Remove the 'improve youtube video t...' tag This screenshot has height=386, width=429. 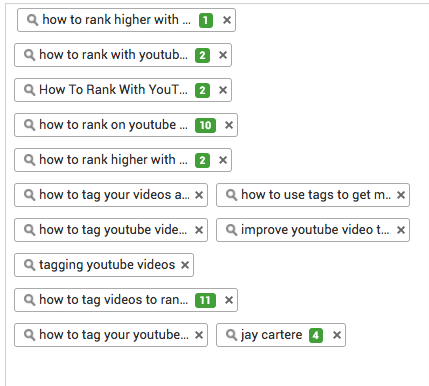pyautogui.click(x=401, y=230)
